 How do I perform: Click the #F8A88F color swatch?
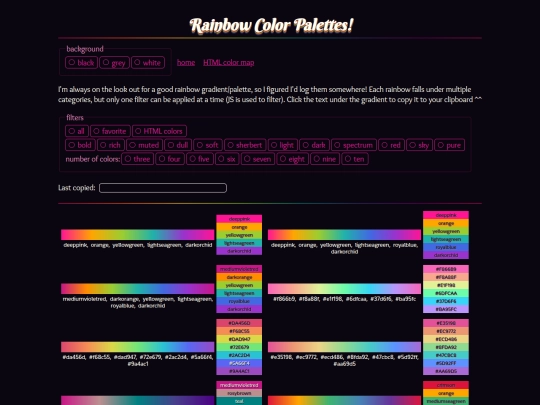[x=446, y=277]
